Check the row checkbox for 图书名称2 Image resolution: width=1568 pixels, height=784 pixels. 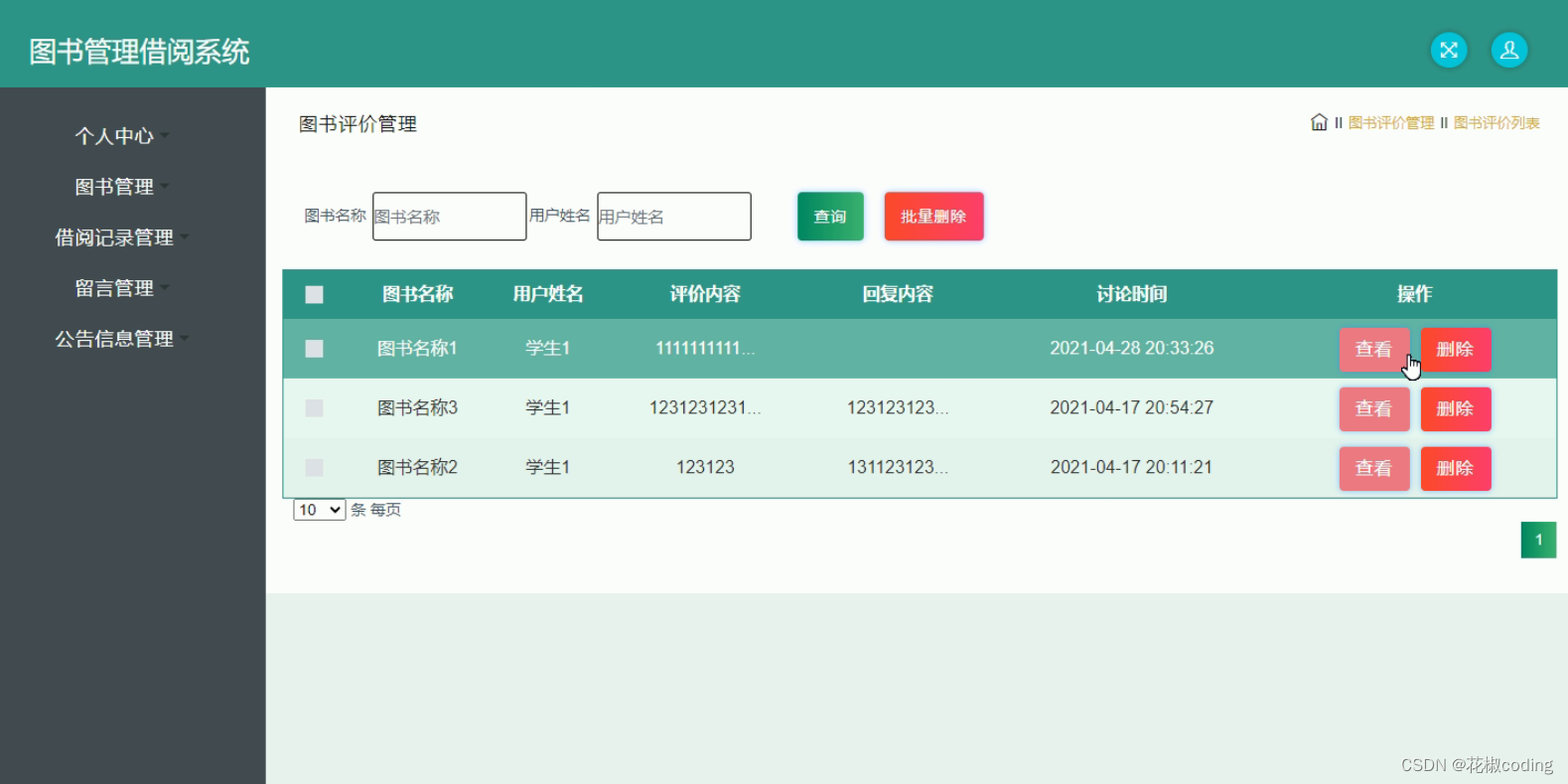pos(314,467)
